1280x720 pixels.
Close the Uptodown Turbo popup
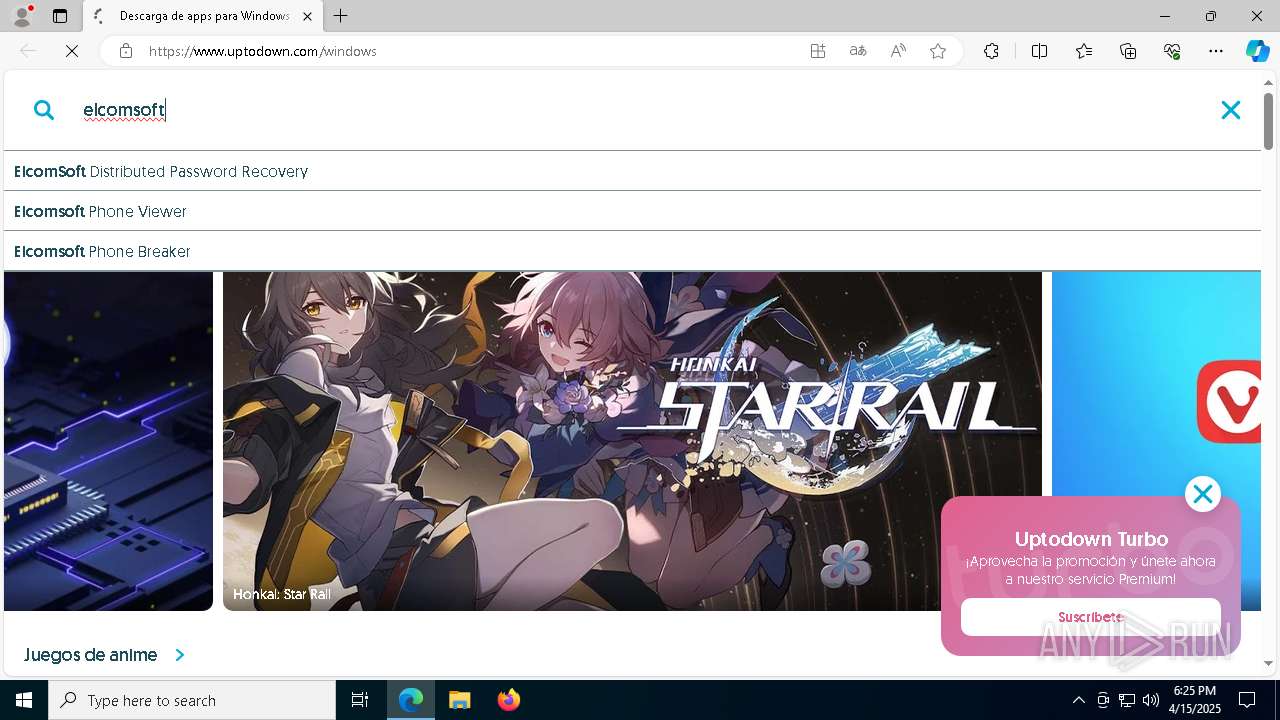[x=1203, y=493]
